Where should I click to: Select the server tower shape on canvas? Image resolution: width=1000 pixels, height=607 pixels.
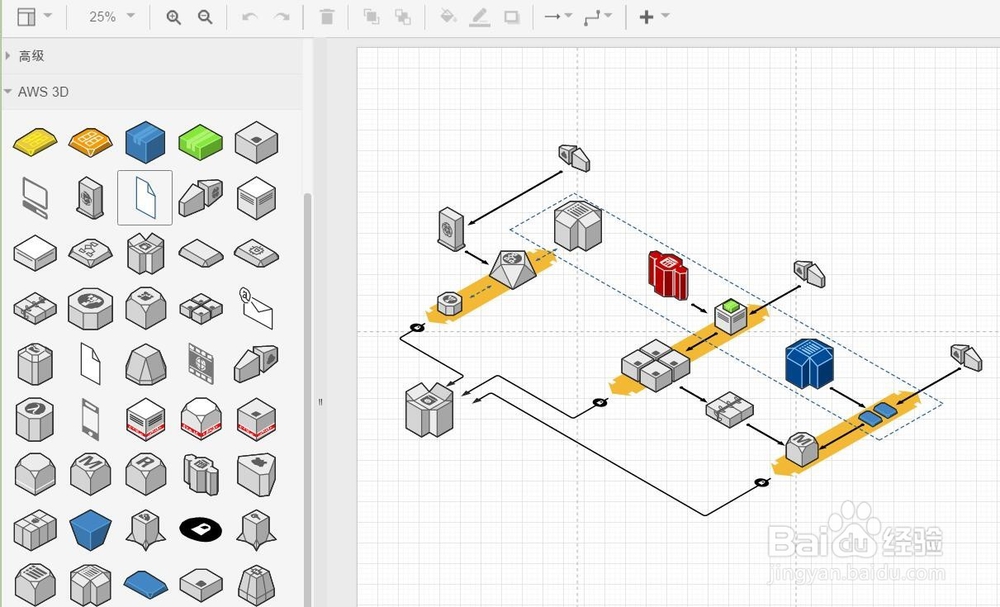(x=451, y=229)
